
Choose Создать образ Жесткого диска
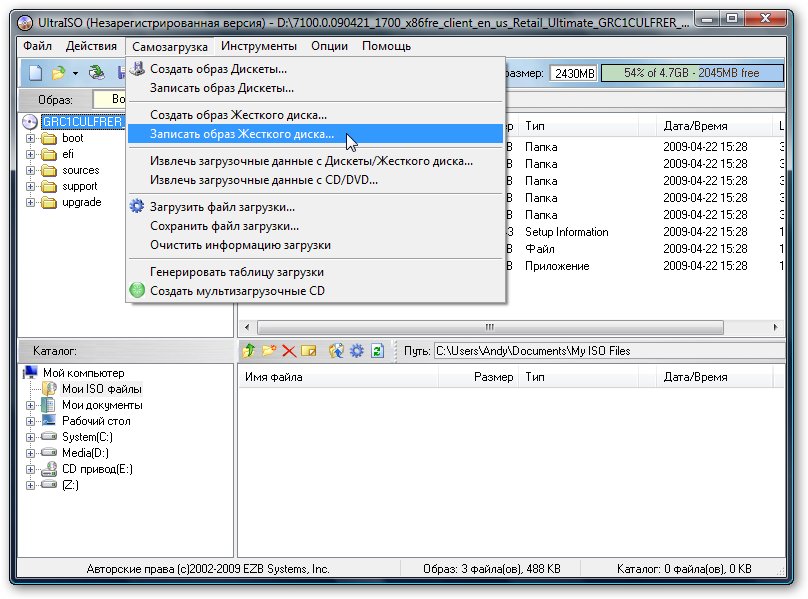tap(315, 114)
